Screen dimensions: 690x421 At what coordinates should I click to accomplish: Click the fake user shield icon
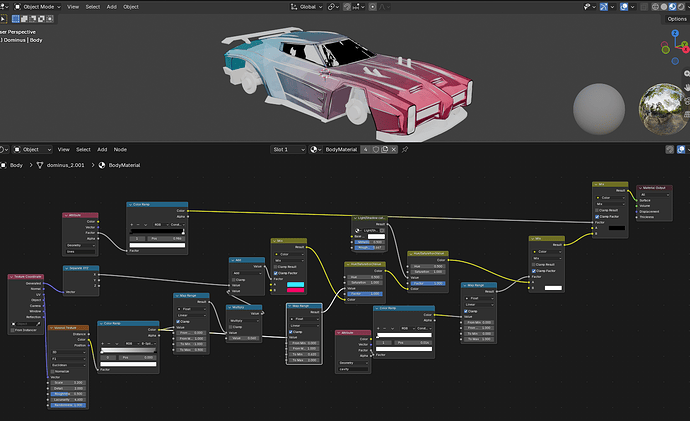[x=376, y=150]
